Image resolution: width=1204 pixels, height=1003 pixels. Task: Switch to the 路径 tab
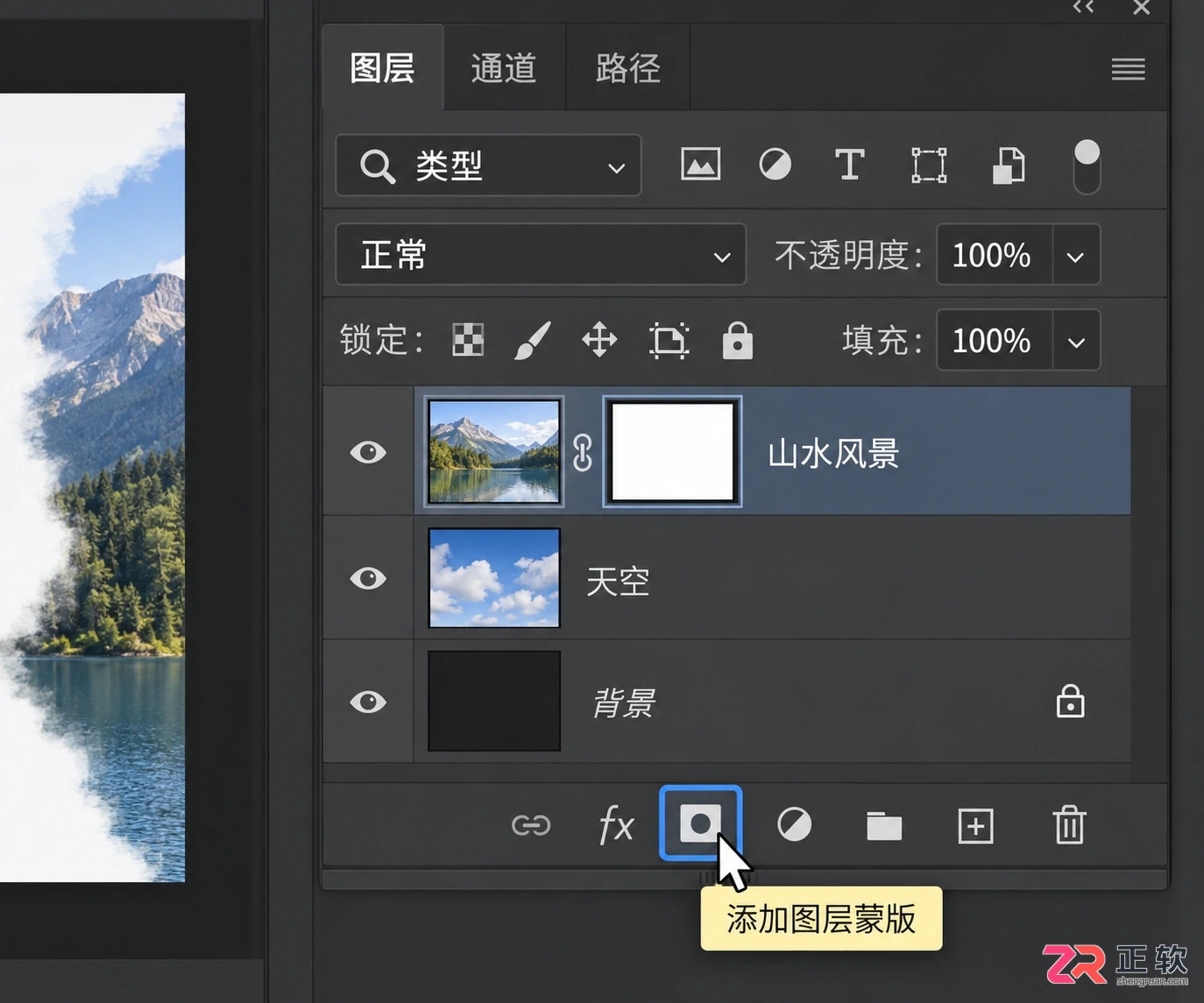(627, 67)
